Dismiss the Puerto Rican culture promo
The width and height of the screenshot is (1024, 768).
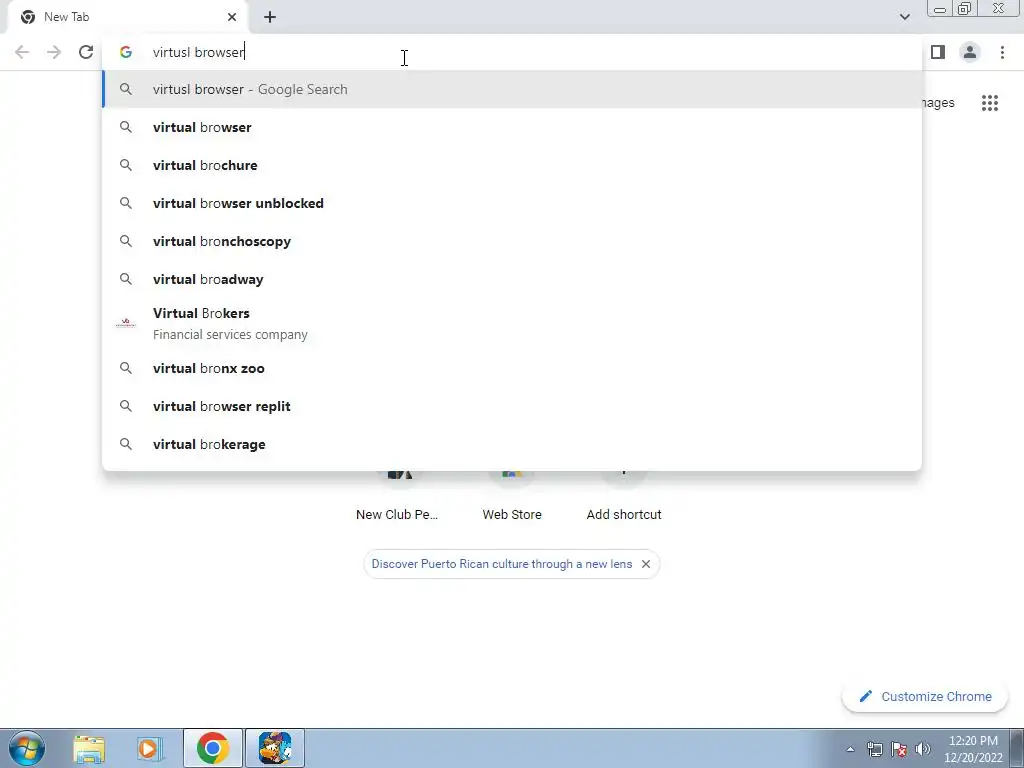(646, 564)
